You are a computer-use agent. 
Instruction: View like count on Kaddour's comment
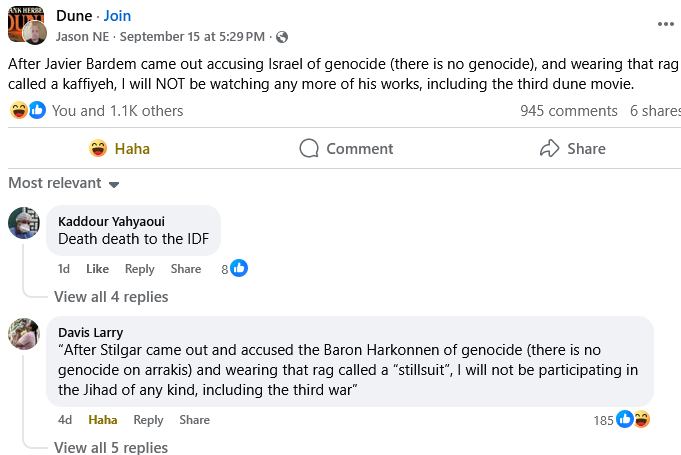tap(234, 268)
